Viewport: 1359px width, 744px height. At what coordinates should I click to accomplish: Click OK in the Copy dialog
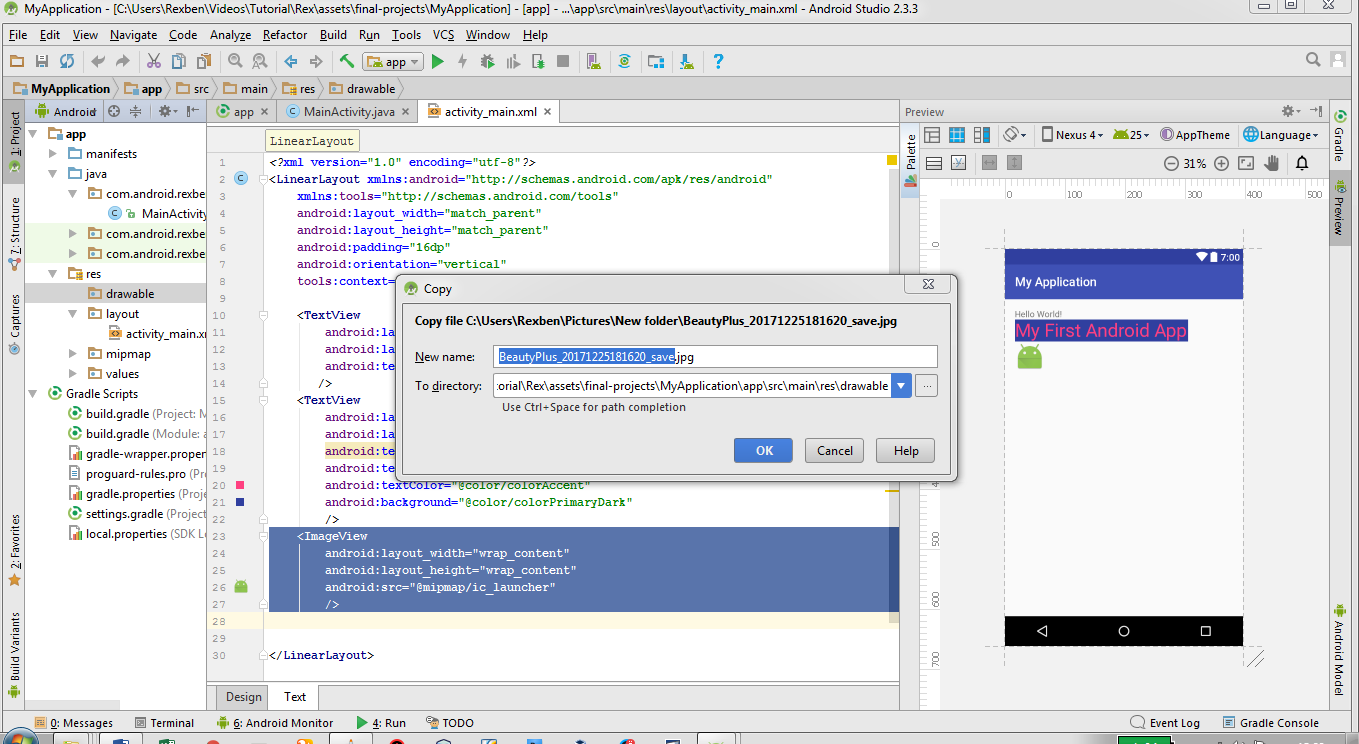pos(763,450)
